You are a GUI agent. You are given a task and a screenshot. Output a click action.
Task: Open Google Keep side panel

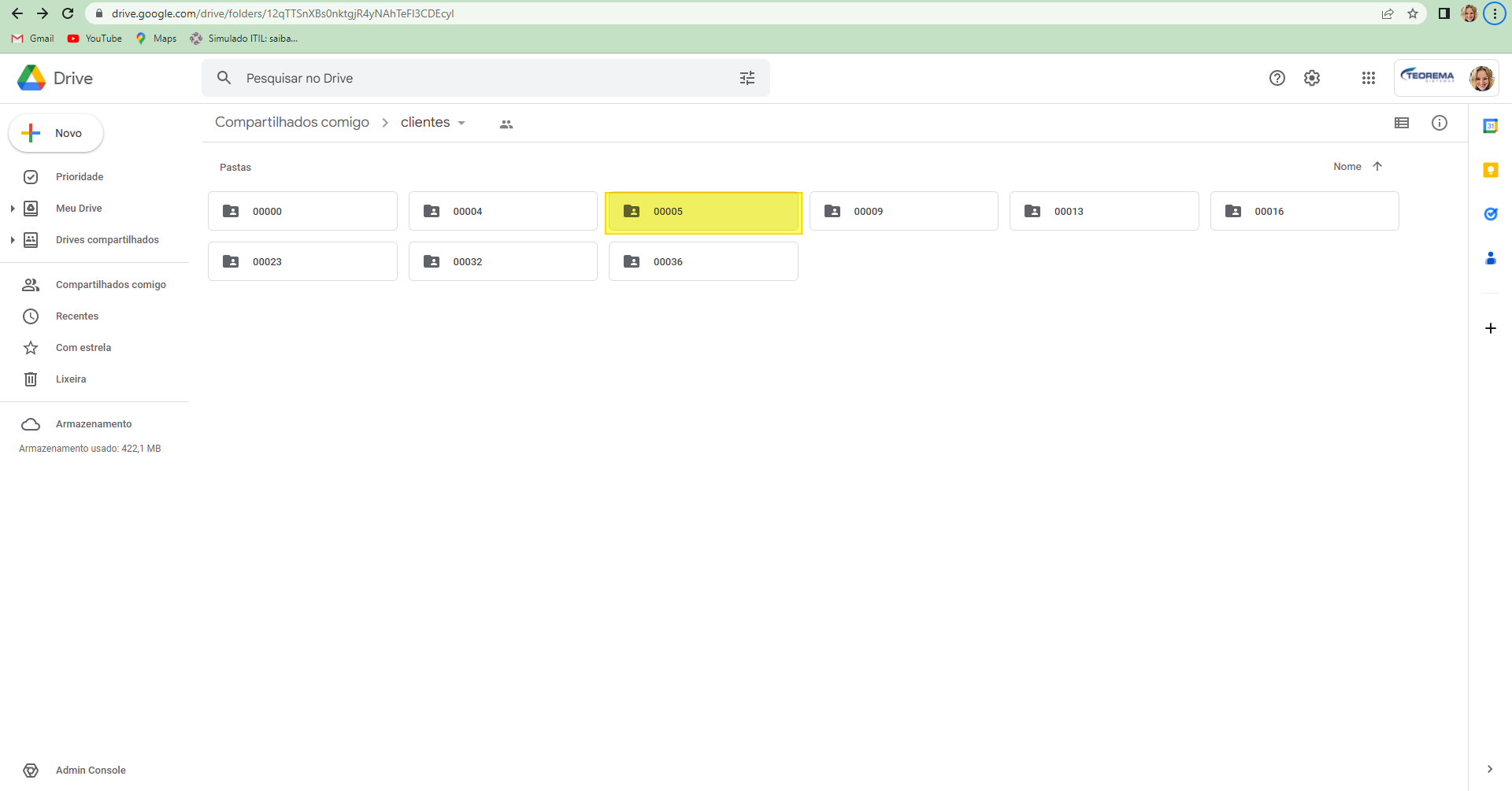(1491, 170)
